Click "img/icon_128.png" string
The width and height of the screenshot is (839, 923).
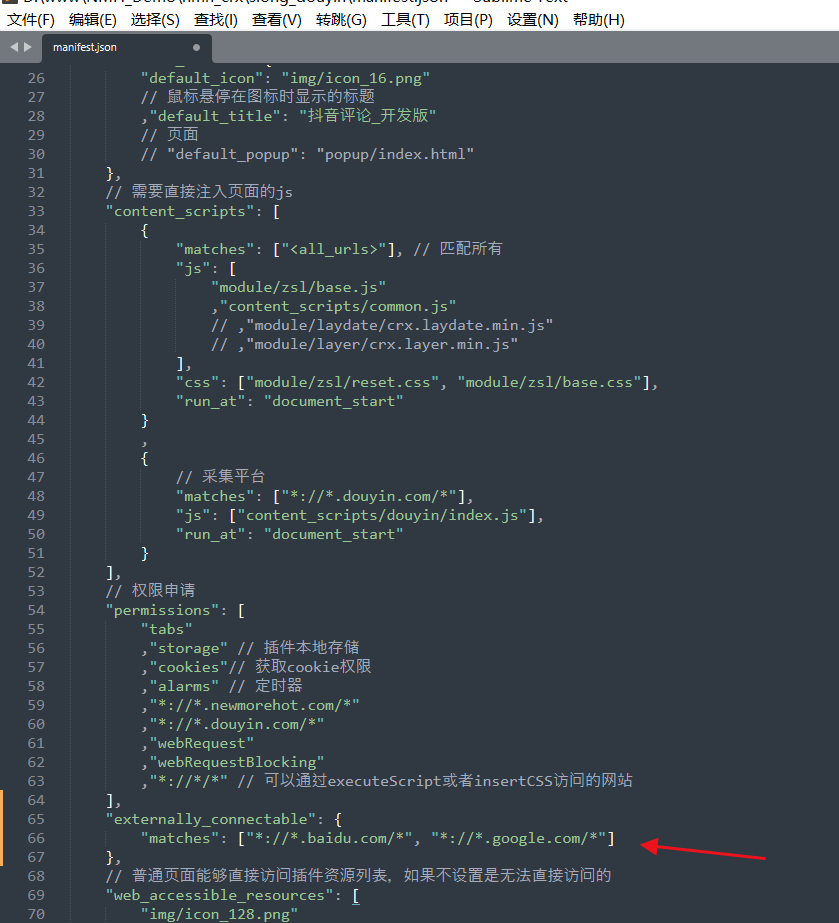[219, 914]
